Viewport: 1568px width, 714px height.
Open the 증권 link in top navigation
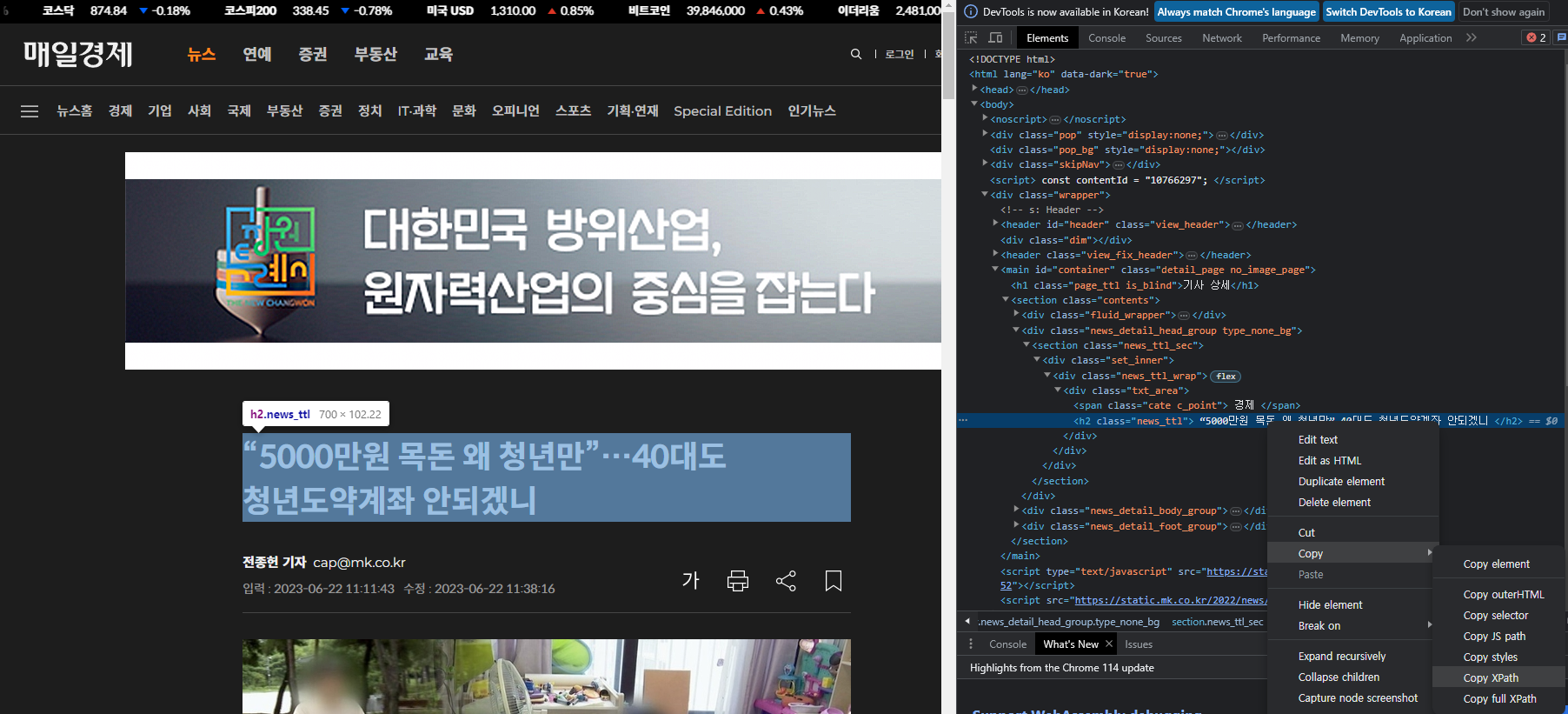pos(313,54)
